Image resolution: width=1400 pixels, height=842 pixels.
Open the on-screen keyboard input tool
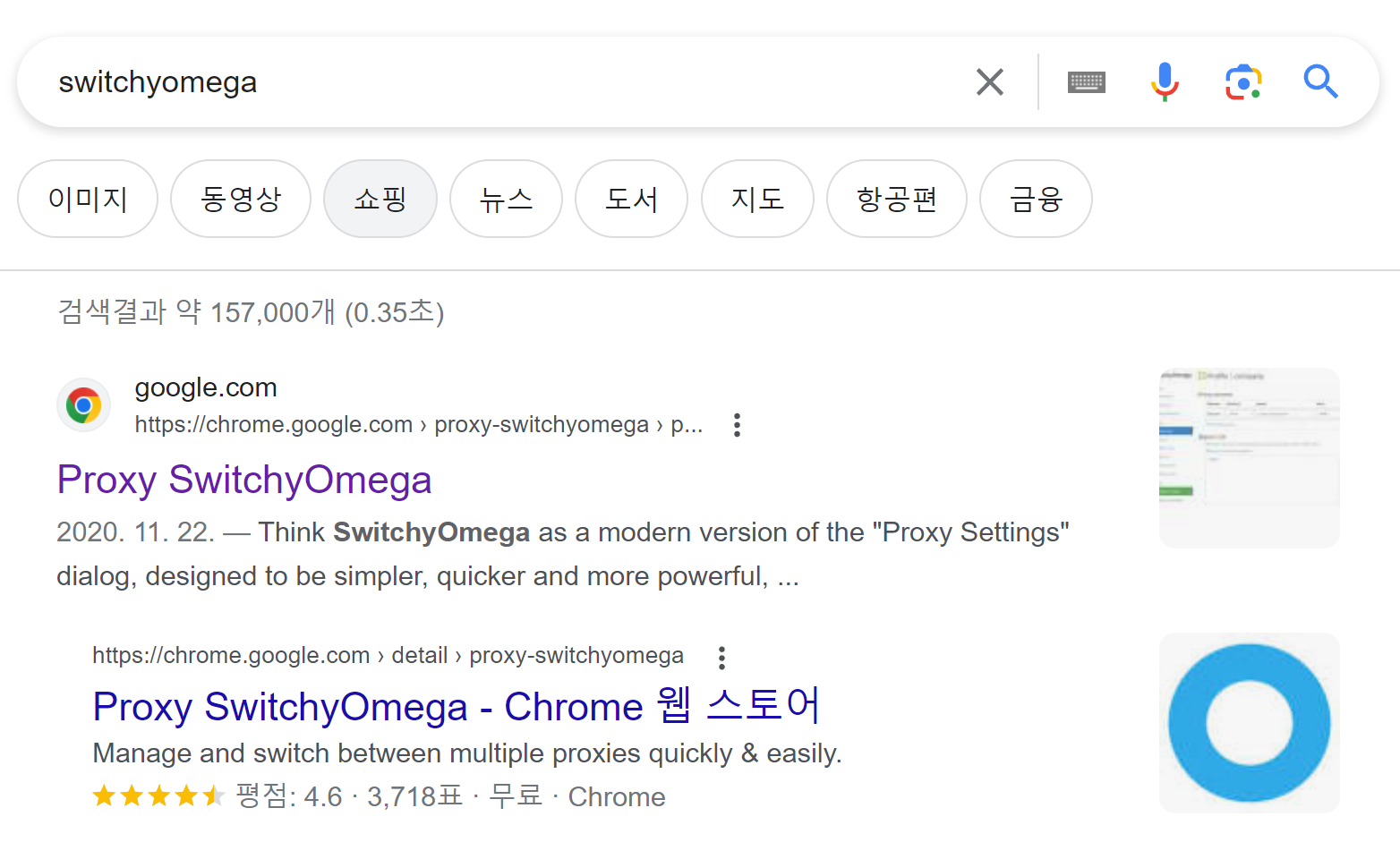point(1087,82)
